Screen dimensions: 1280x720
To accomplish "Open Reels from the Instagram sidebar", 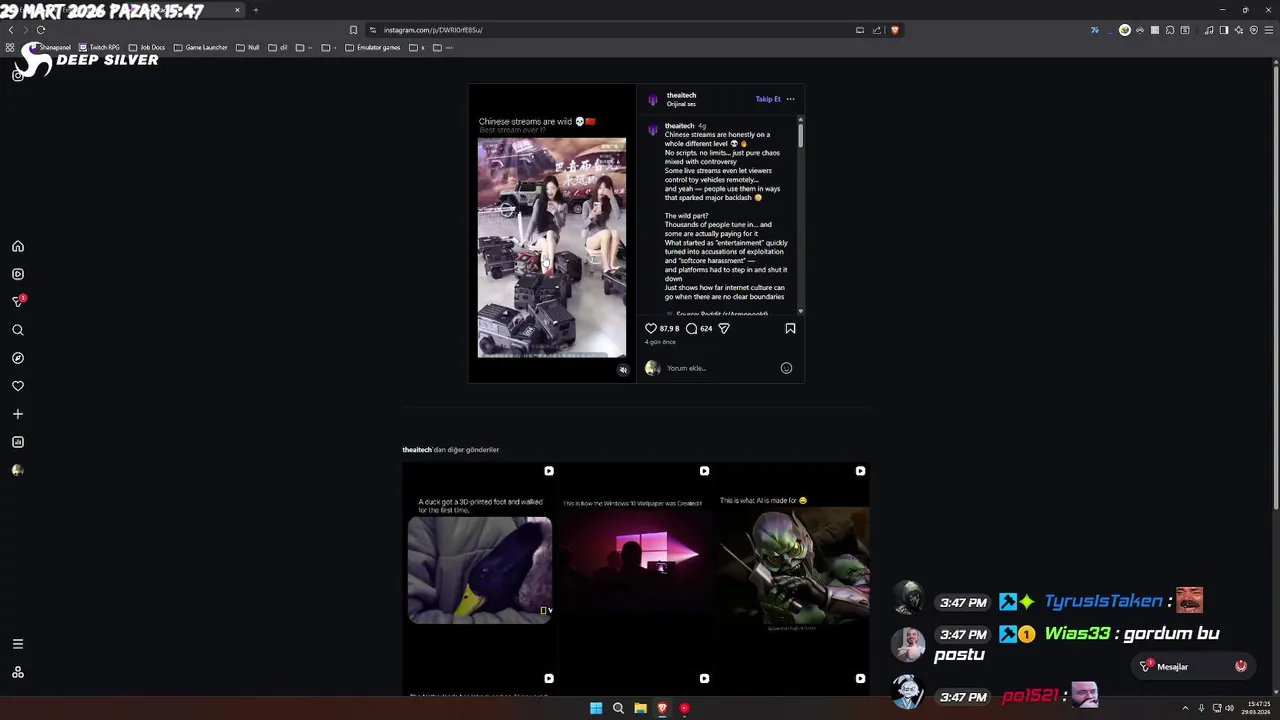I will pos(17,274).
